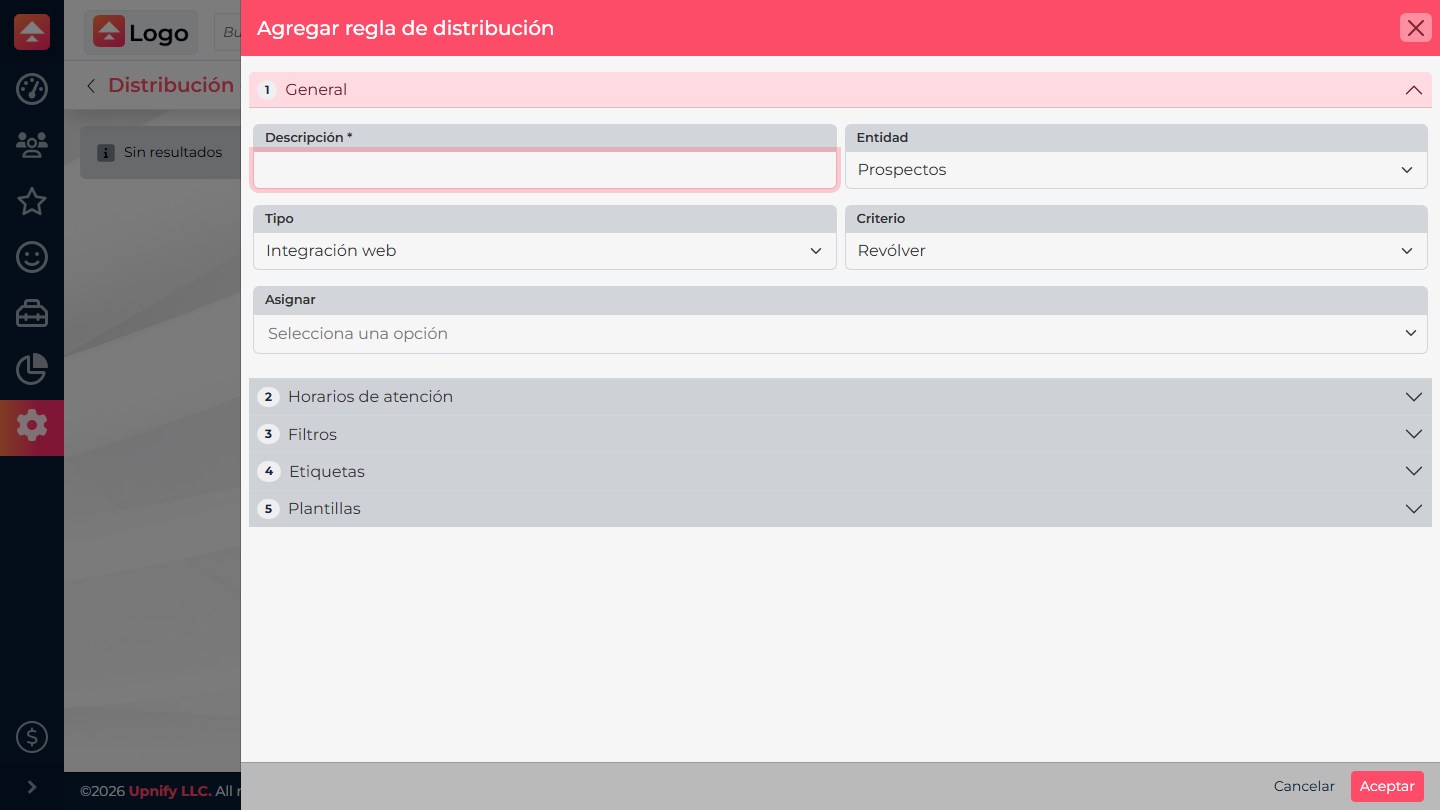
Task: Open the Tipo dropdown showing Integración web
Action: tap(545, 251)
